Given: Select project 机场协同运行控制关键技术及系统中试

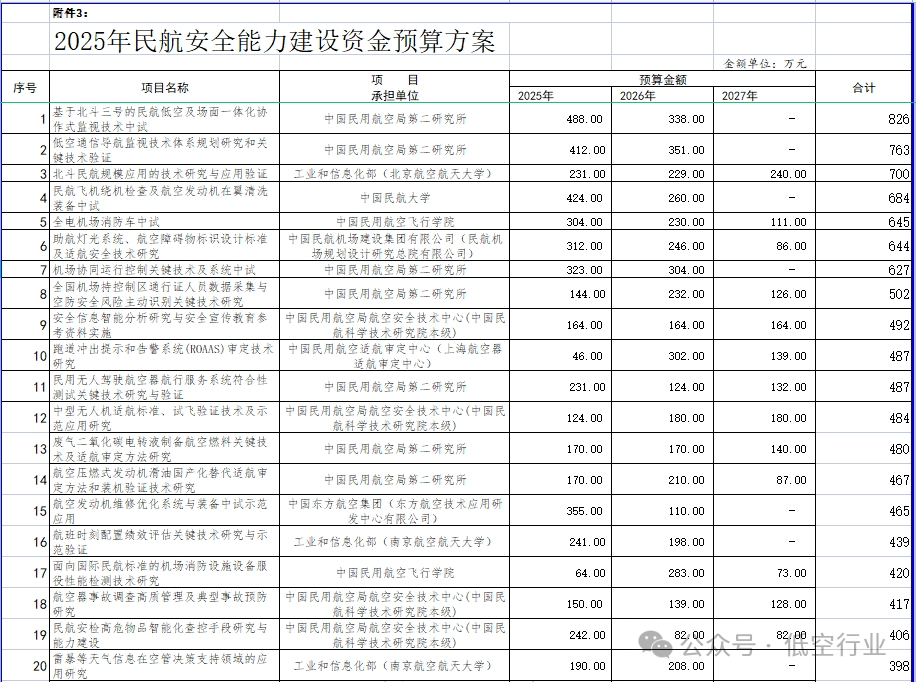Looking at the screenshot, I should [165, 269].
